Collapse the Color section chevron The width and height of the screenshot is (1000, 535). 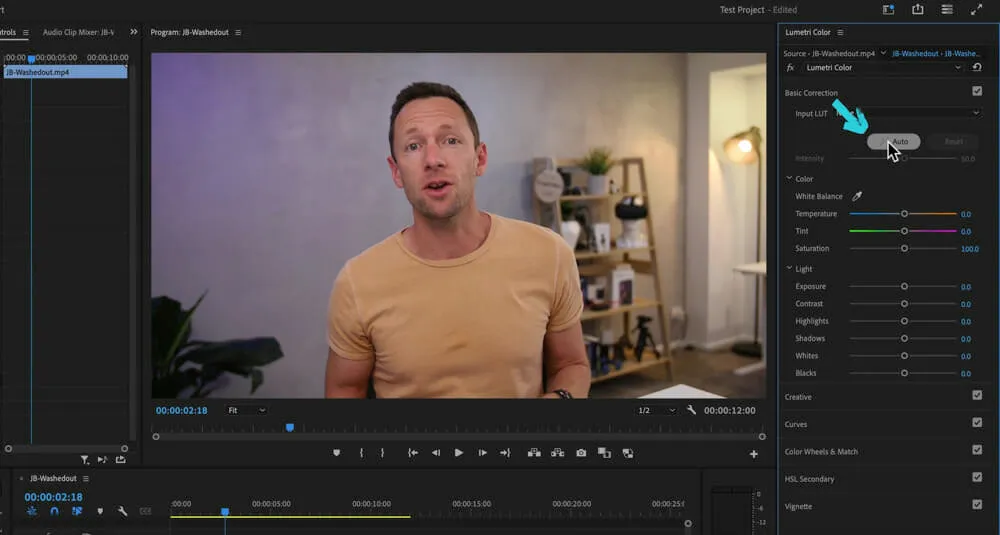pyautogui.click(x=789, y=179)
